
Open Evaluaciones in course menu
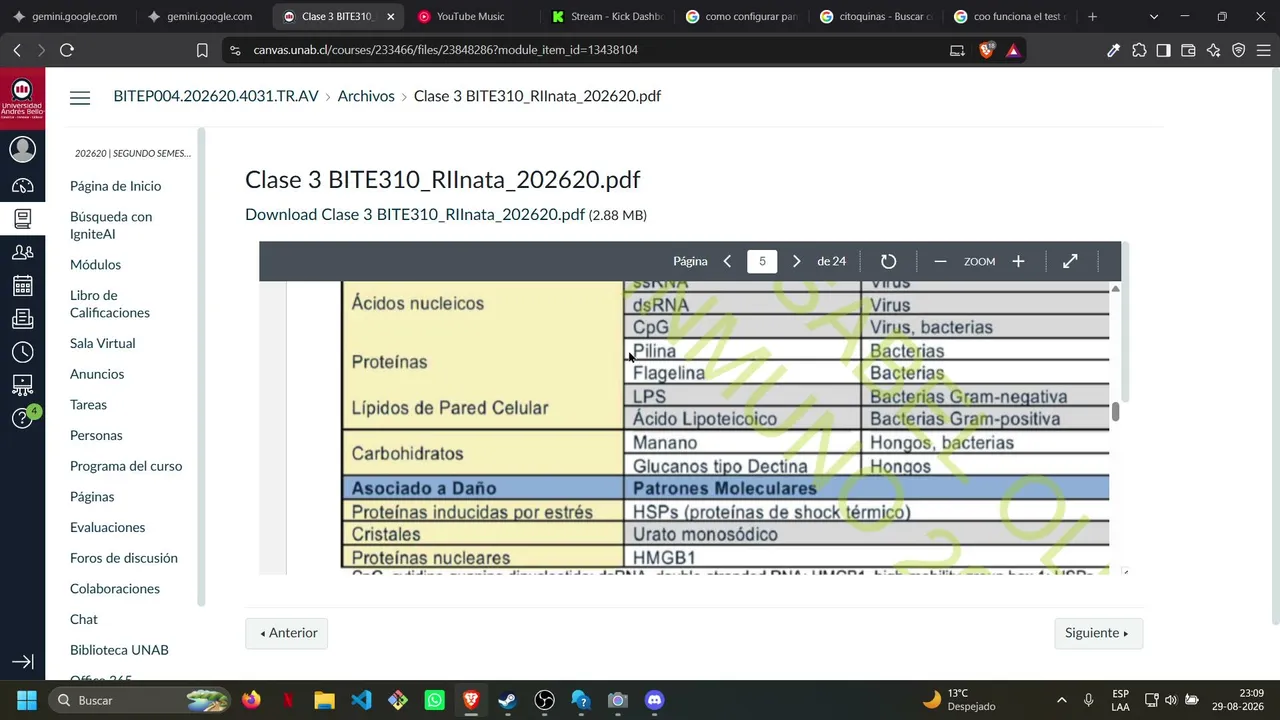107,528
